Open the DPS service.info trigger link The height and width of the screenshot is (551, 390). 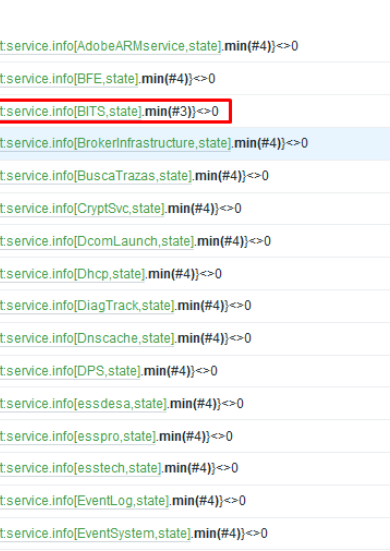pos(70,371)
